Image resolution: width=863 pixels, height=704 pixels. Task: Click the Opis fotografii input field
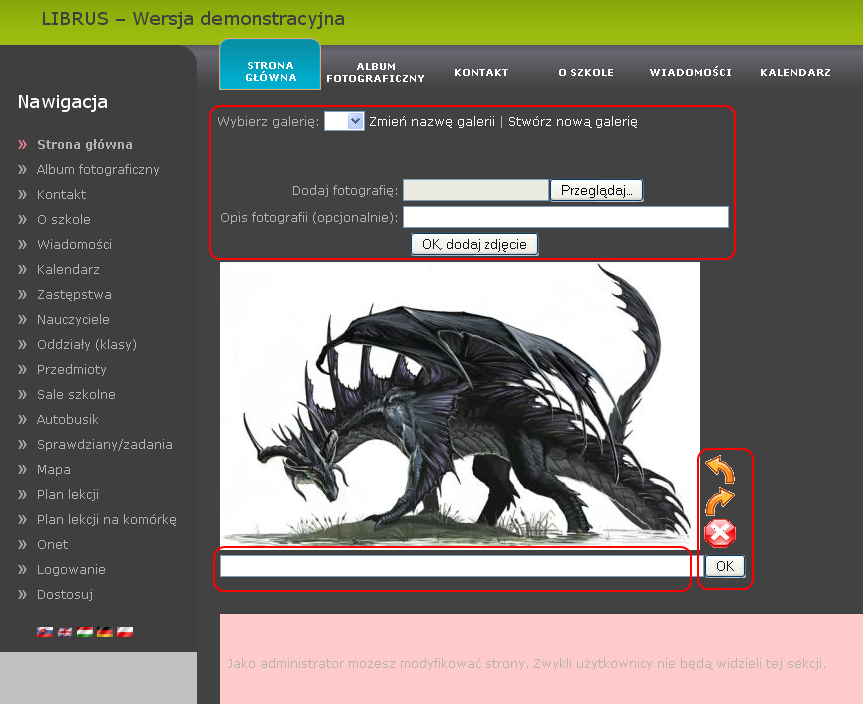pos(566,217)
